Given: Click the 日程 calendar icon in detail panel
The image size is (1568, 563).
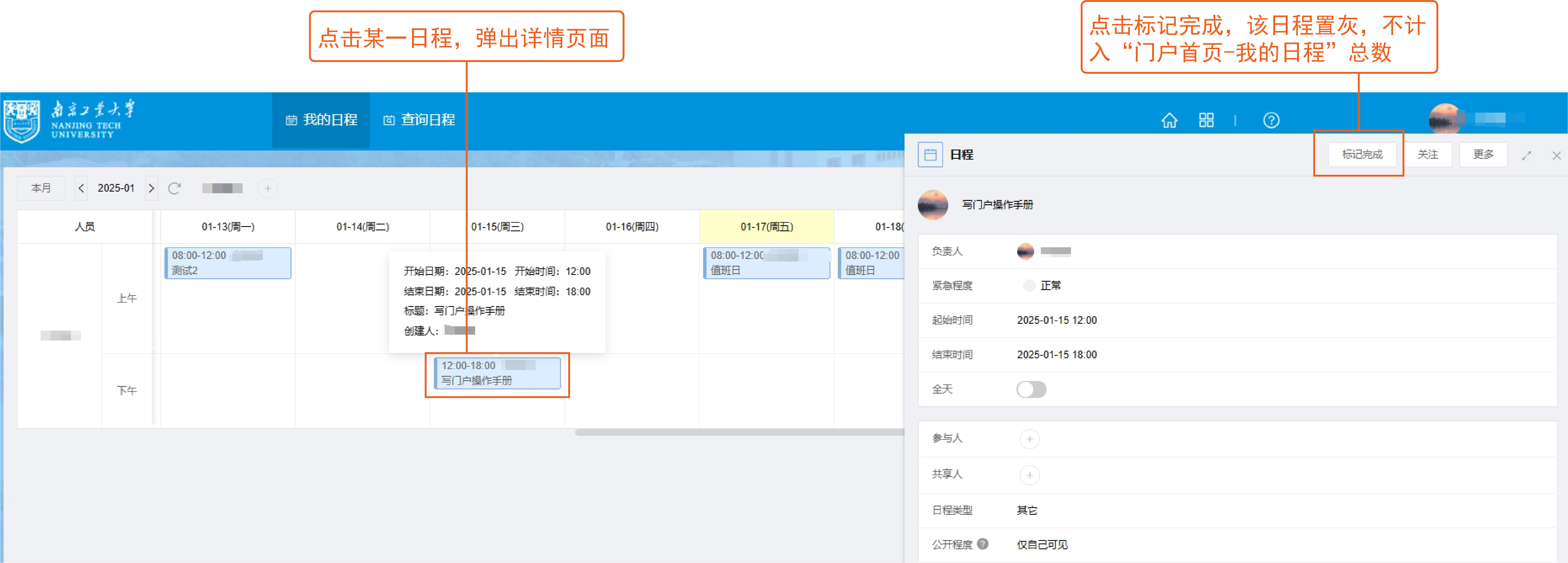Looking at the screenshot, I should click(930, 154).
